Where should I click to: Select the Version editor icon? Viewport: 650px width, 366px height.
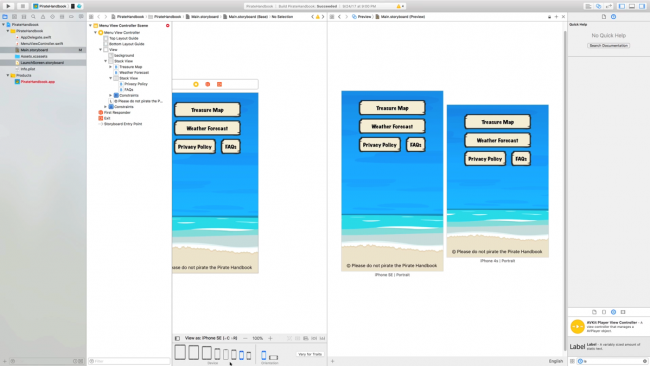point(609,6)
